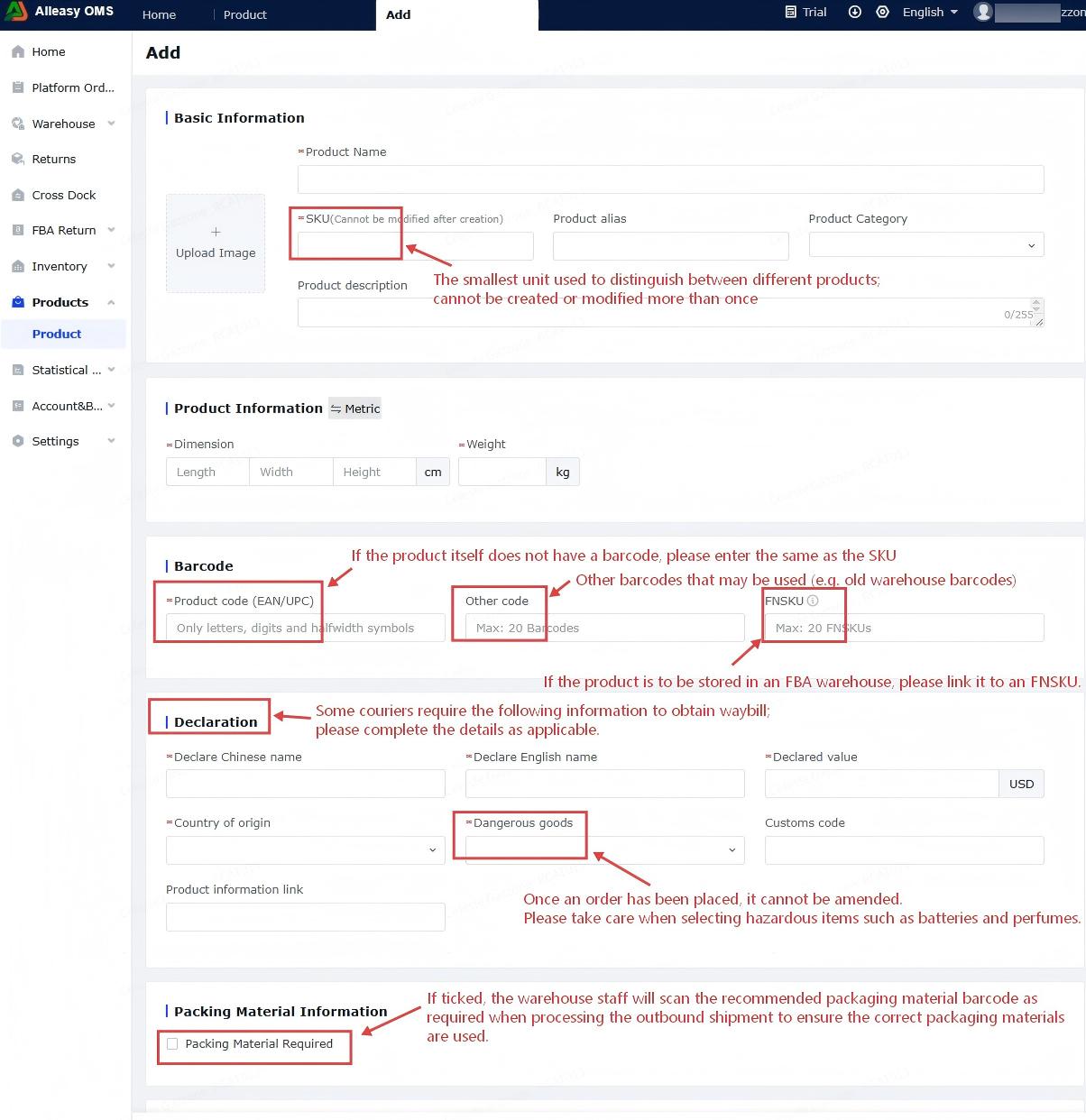Select Product submenu item in sidebar
1086x1120 pixels.
63,334
